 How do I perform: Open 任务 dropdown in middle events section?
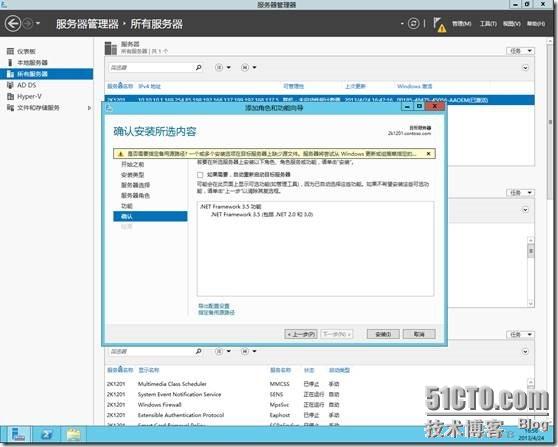tap(521, 193)
